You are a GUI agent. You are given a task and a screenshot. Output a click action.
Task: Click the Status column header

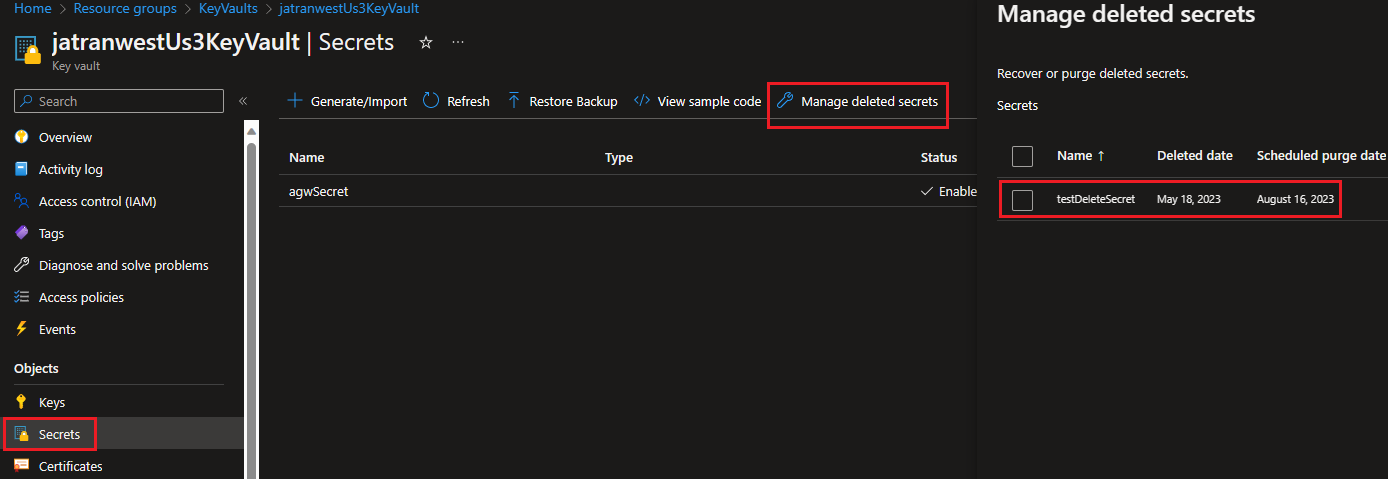point(939,157)
